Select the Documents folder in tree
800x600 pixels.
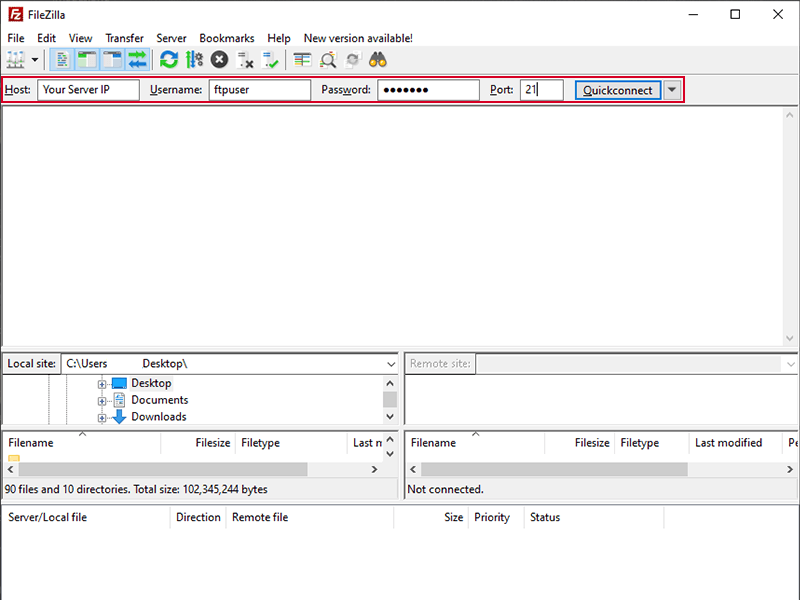tap(160, 400)
